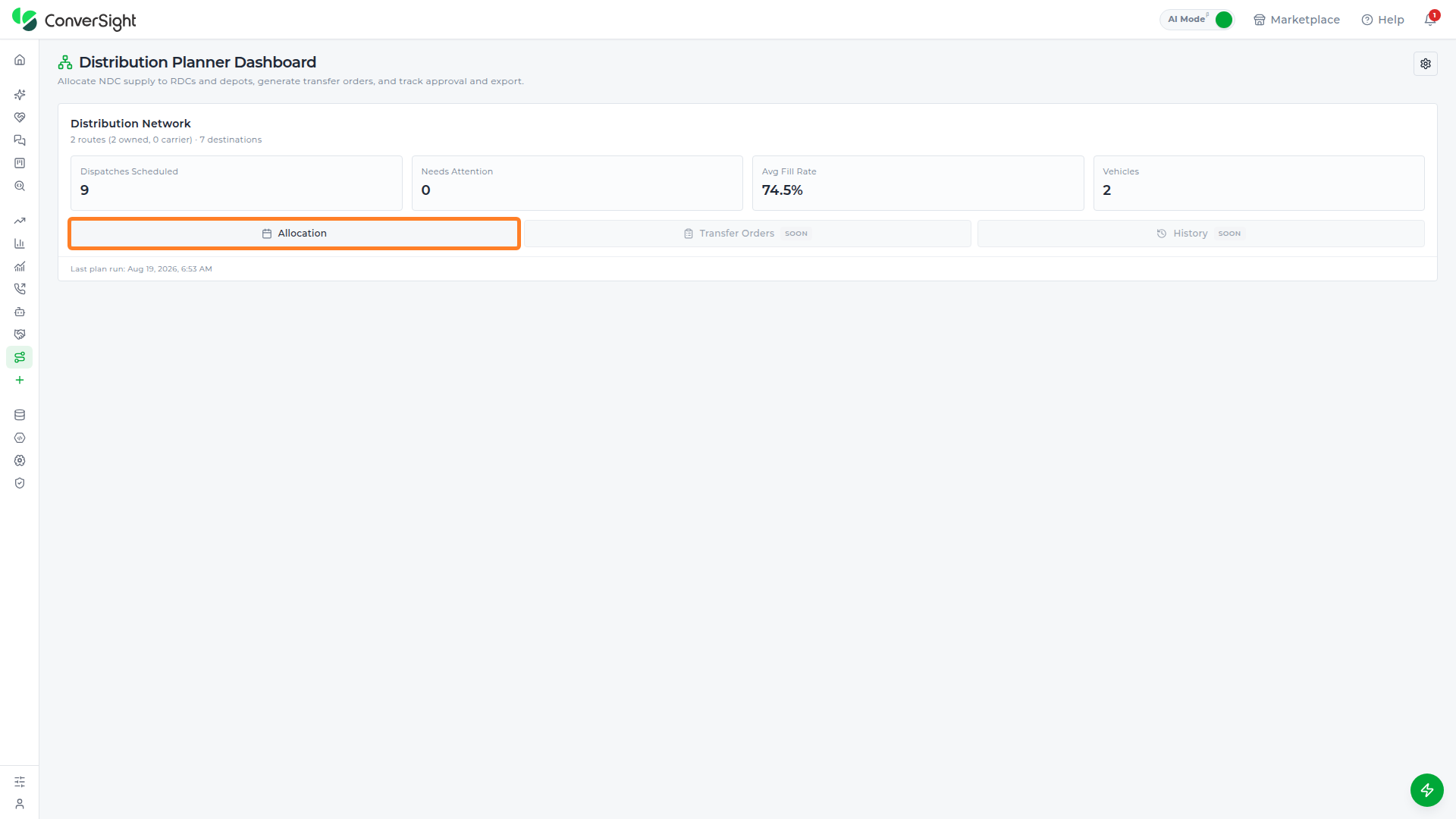Open the Marketplace link

pyautogui.click(x=1296, y=20)
